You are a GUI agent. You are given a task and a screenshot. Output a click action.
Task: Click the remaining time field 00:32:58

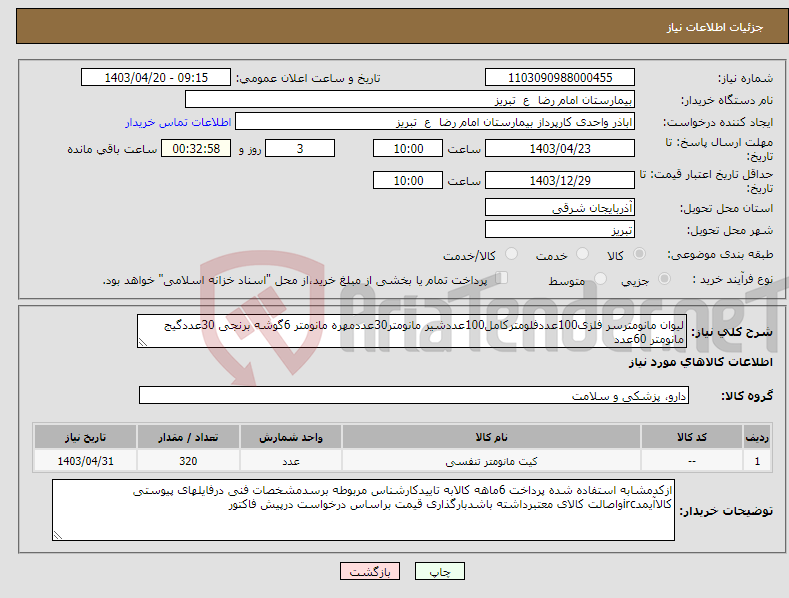tap(196, 148)
